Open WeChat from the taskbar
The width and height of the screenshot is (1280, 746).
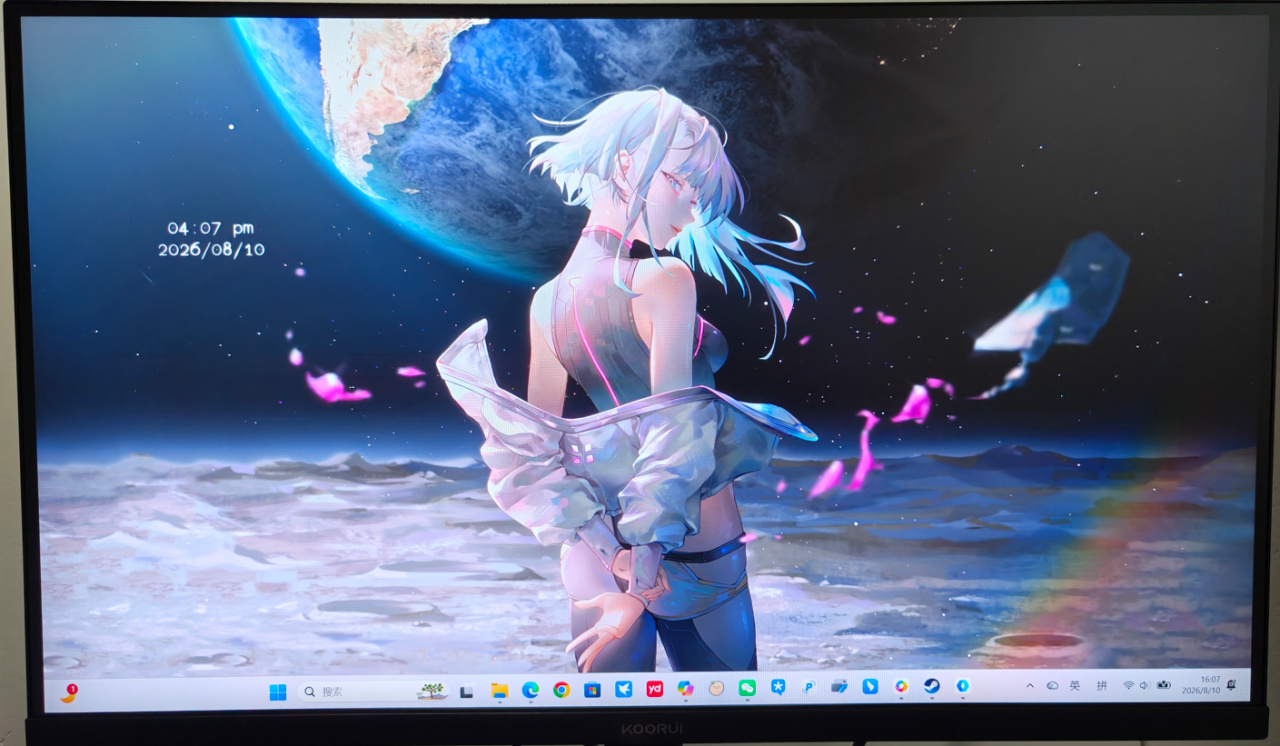747,688
